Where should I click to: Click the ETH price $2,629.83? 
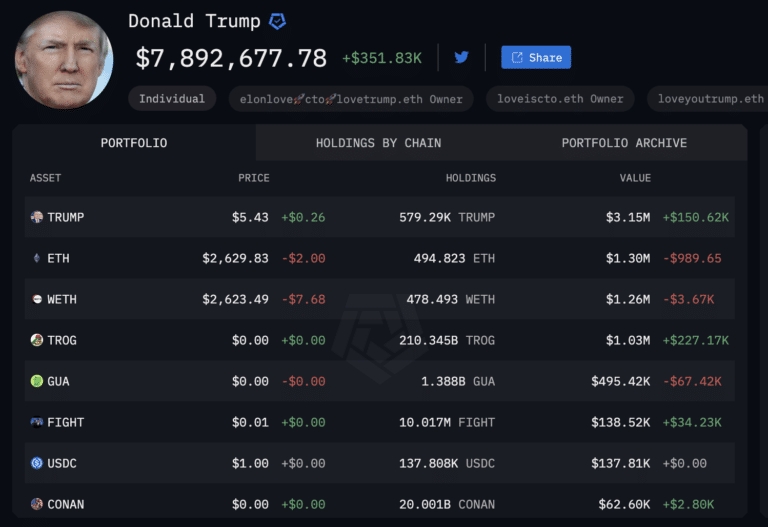236,258
